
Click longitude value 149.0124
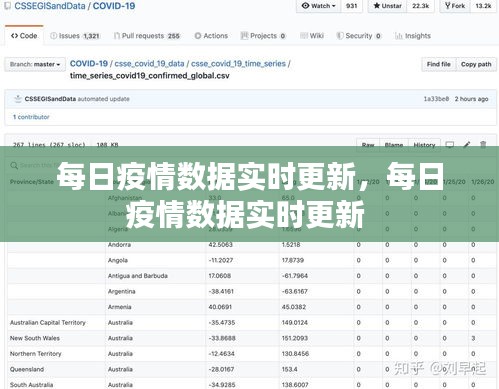pos(295,323)
